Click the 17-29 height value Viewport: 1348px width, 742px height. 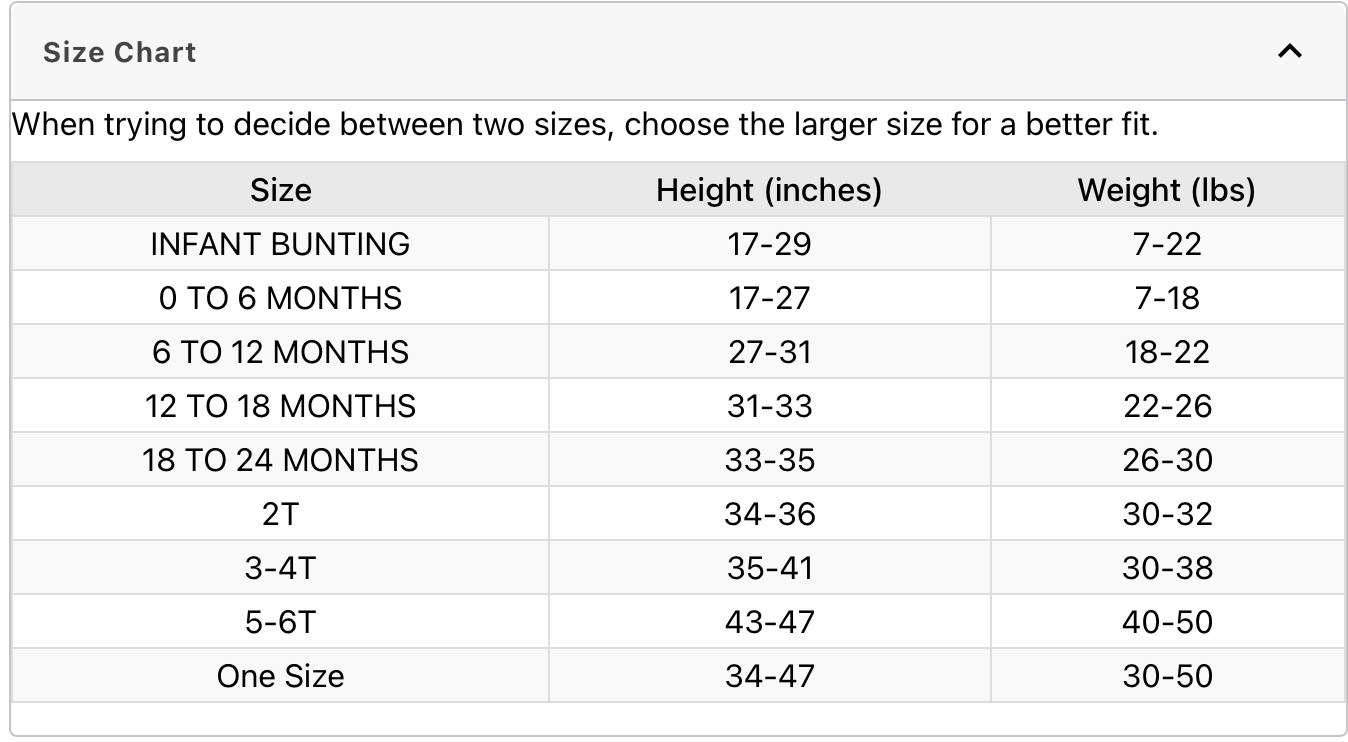click(769, 244)
